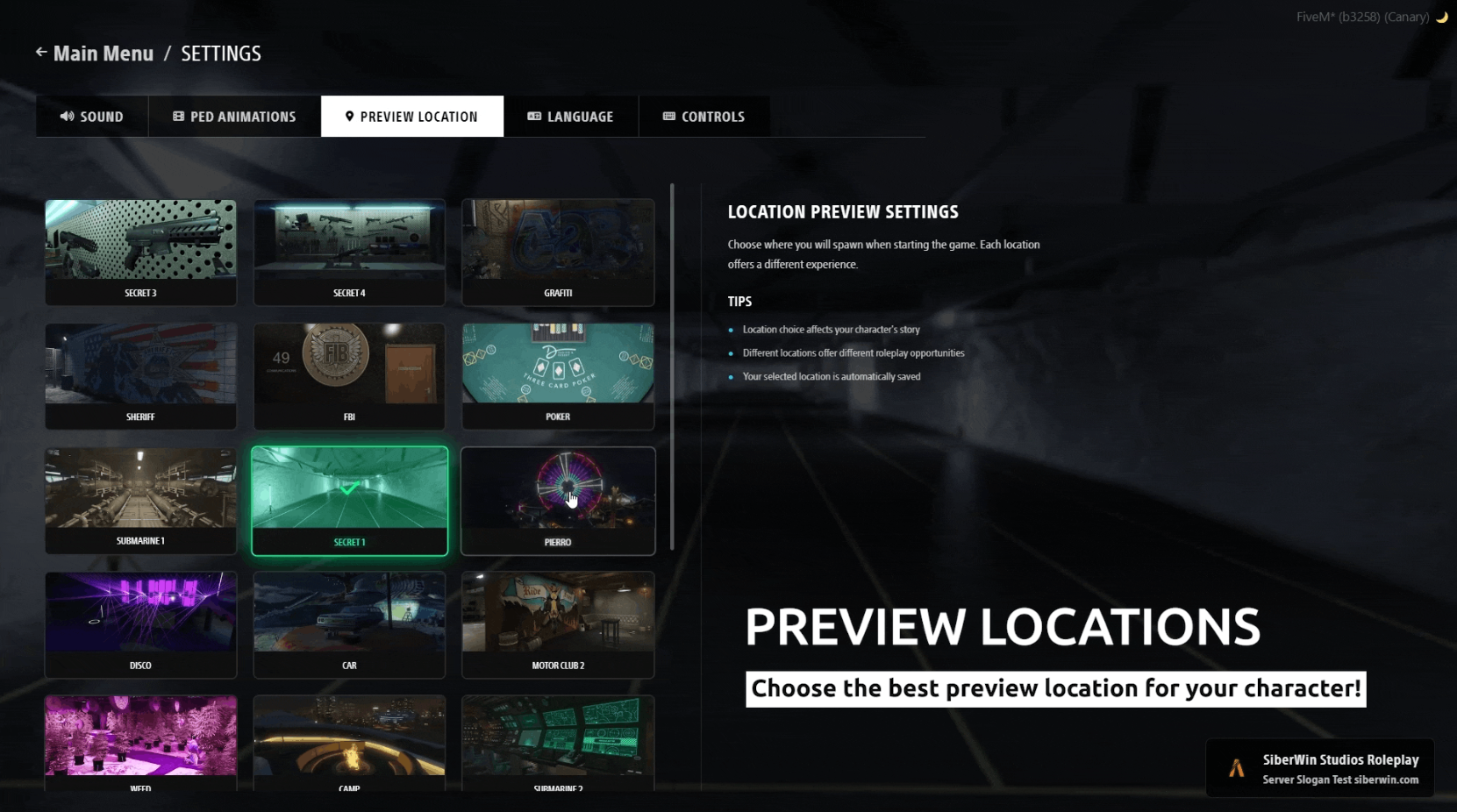This screenshot has height=812, width=1457.
Task: Switch to the Controls tab
Action: [704, 117]
